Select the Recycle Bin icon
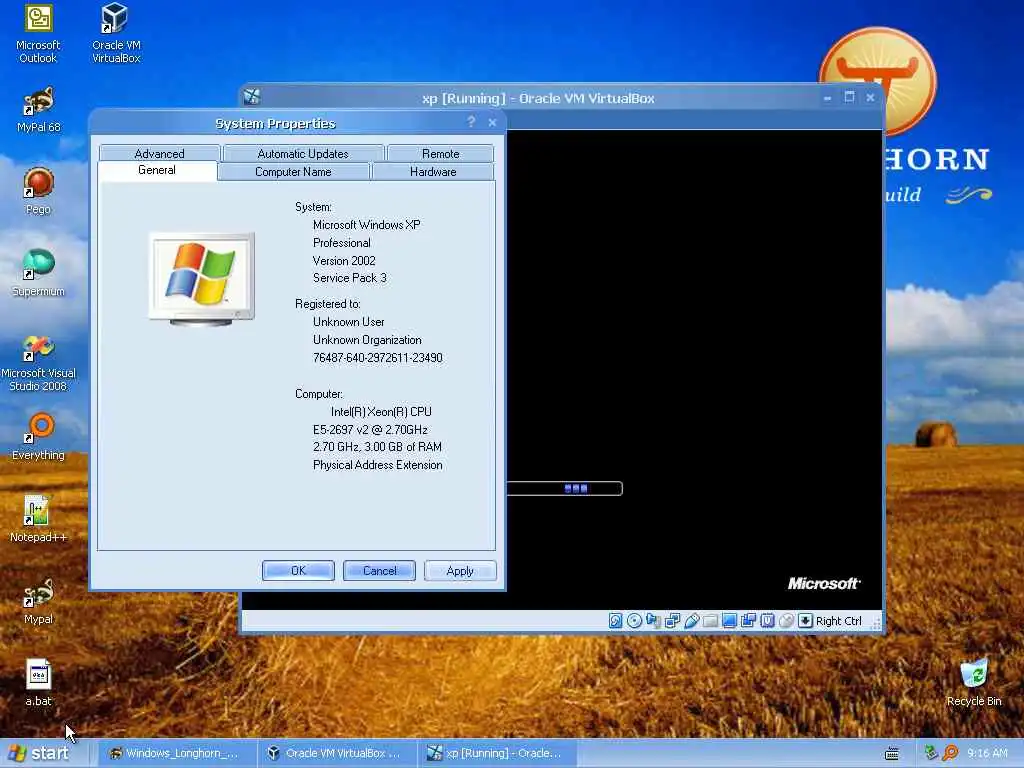Viewport: 1024px width, 768px height. [x=974, y=683]
